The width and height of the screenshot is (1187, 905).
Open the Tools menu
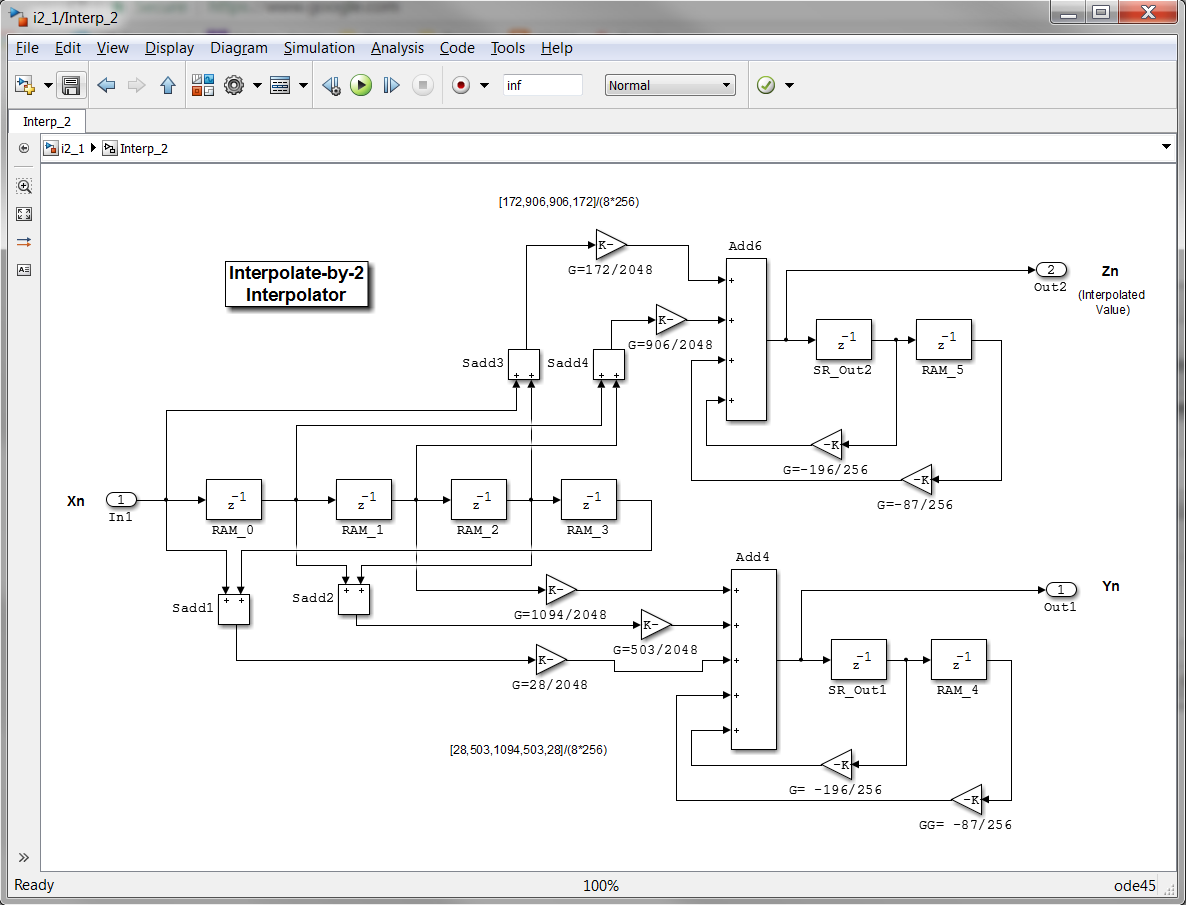click(507, 48)
